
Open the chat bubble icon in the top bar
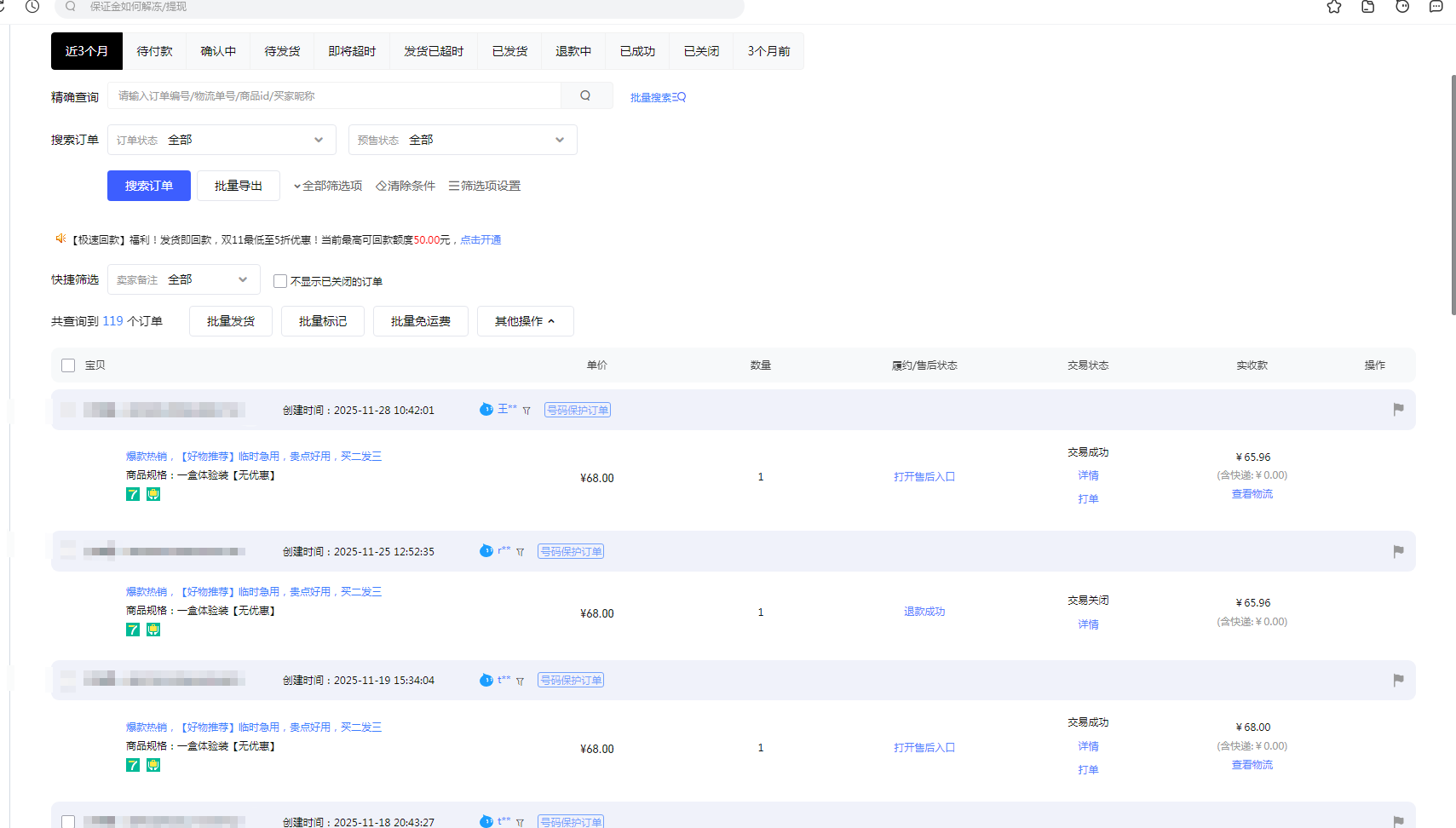(x=1436, y=7)
